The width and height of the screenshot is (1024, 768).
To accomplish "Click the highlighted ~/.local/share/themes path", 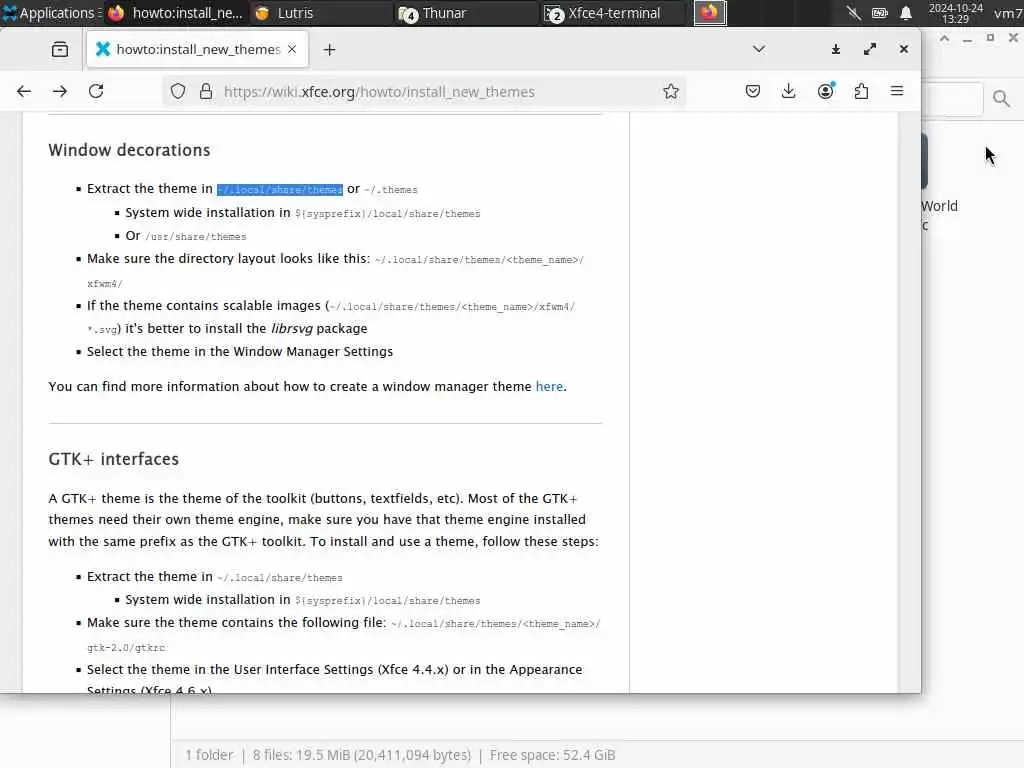I will 280,189.
